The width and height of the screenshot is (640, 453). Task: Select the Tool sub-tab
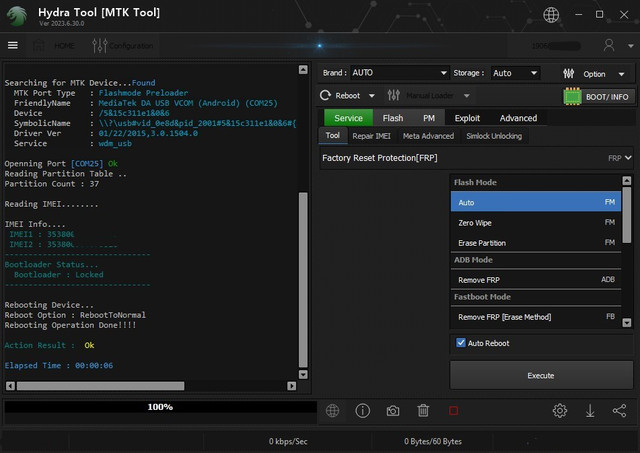332,135
